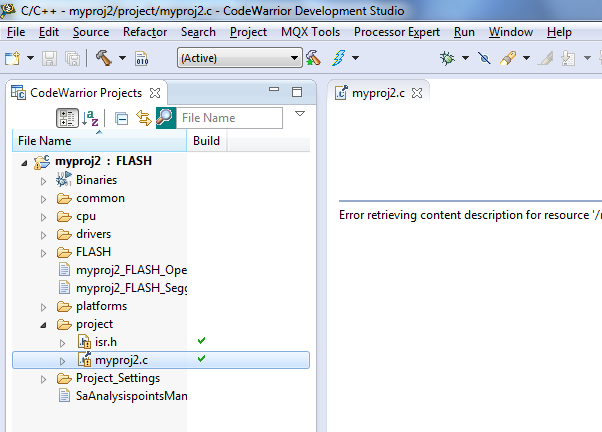Screen dimensions: 602x432
Task: Expand the isr.h file node
Action: point(62,343)
